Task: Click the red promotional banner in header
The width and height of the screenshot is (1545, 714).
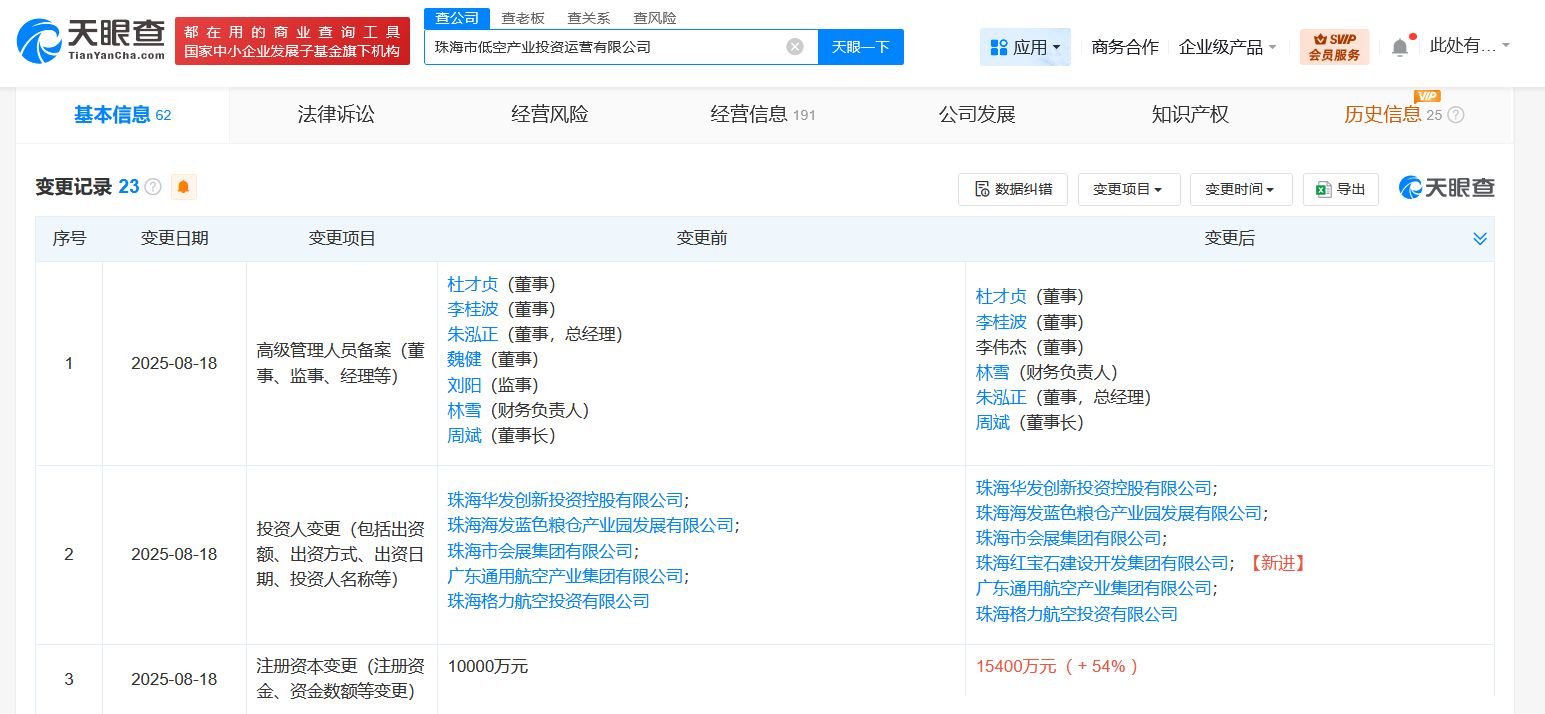Action: coord(292,41)
